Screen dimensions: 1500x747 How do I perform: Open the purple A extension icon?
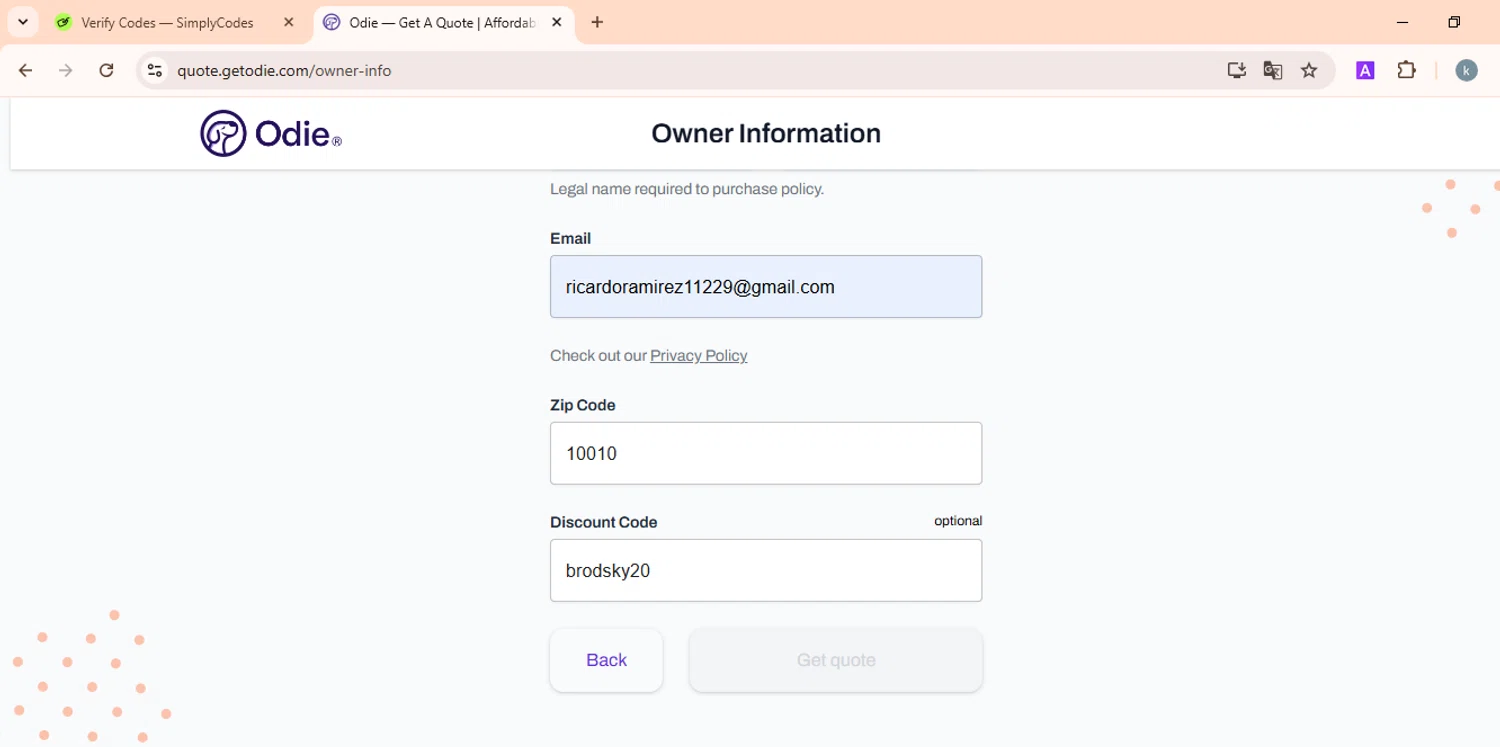click(1365, 70)
